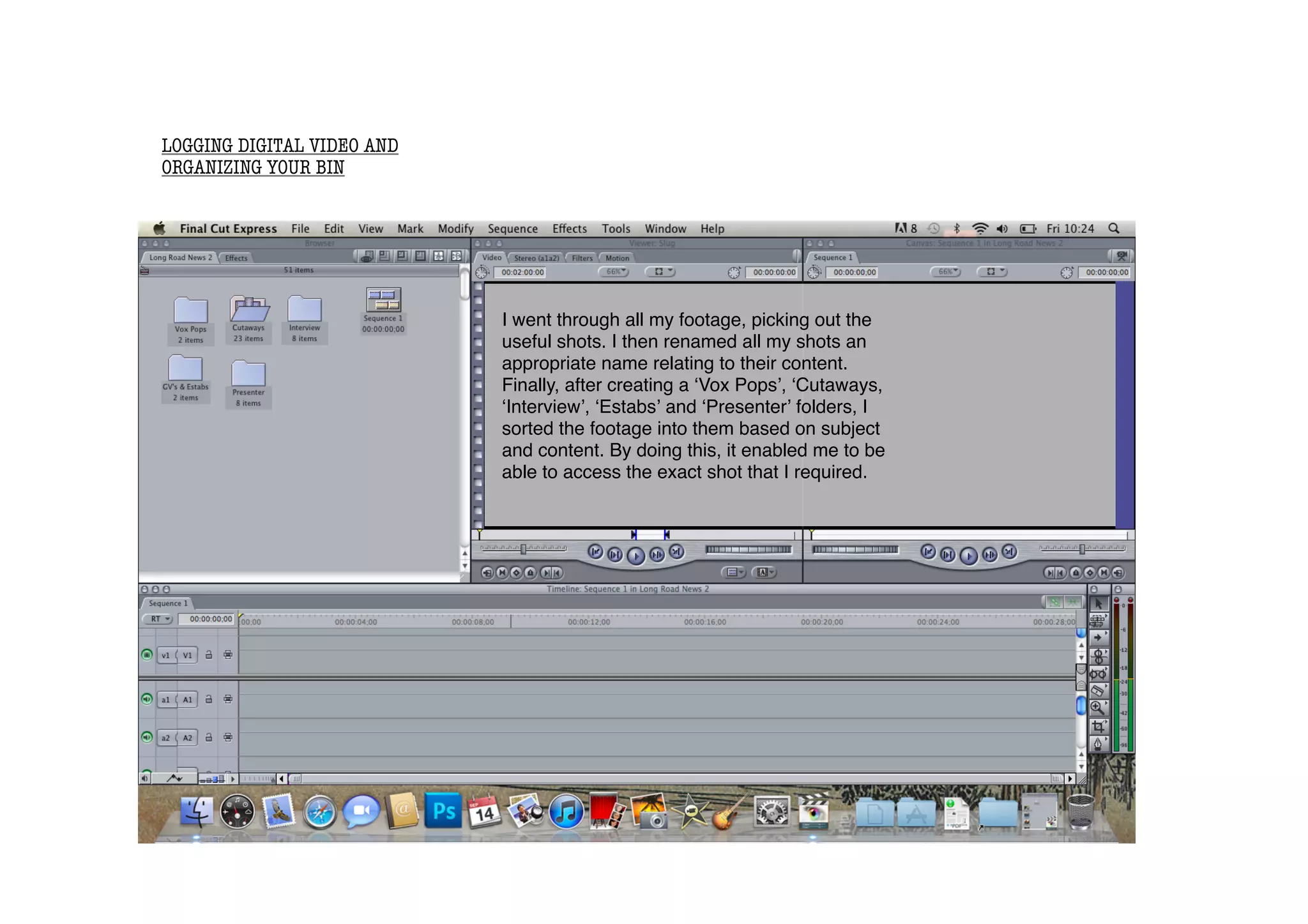The width and height of the screenshot is (1308, 924).
Task: Open Photoshop from the Dock
Action: click(x=444, y=811)
